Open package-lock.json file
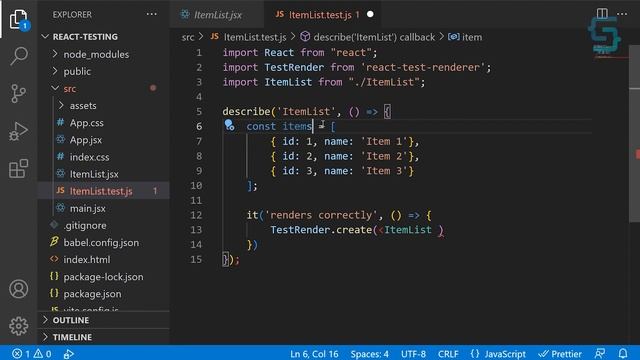 (103, 277)
